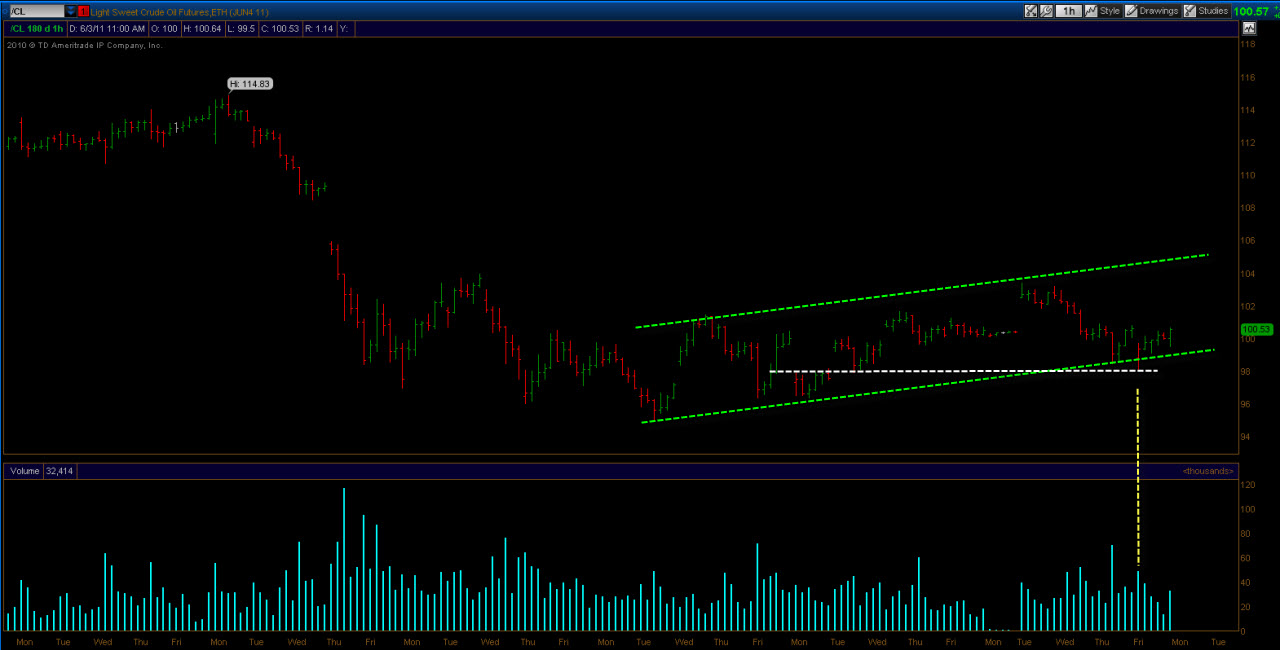The image size is (1280, 650).
Task: Click the H: 100.64 high value
Action: pyautogui.click(x=202, y=29)
